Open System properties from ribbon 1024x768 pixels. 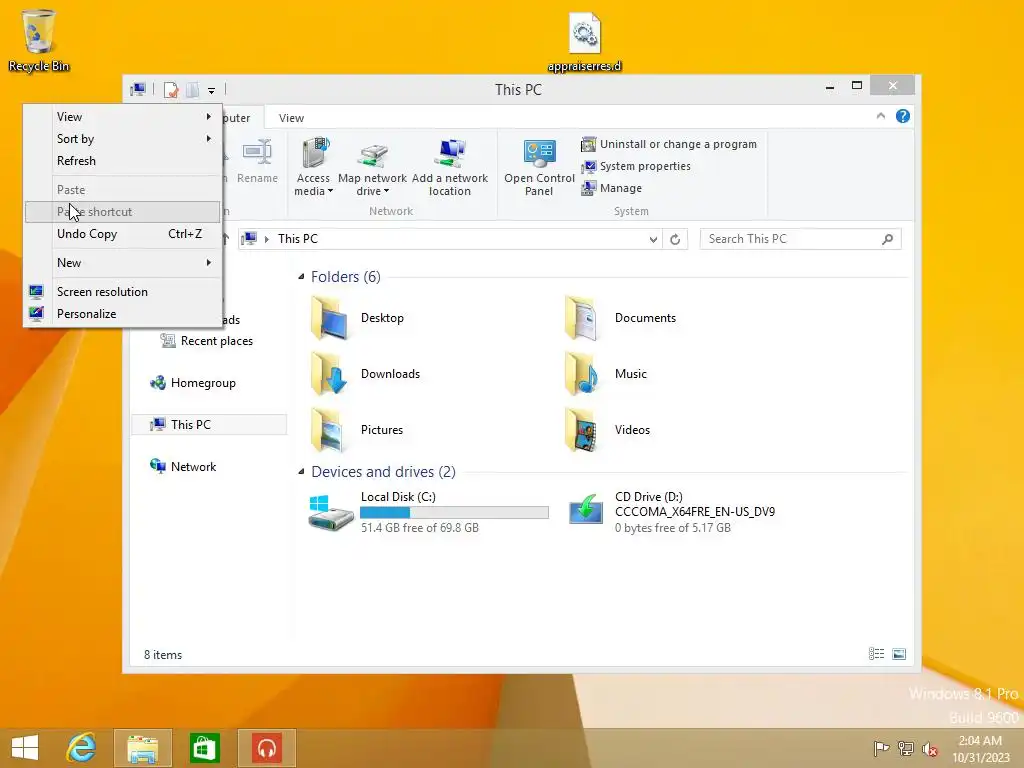(635, 166)
